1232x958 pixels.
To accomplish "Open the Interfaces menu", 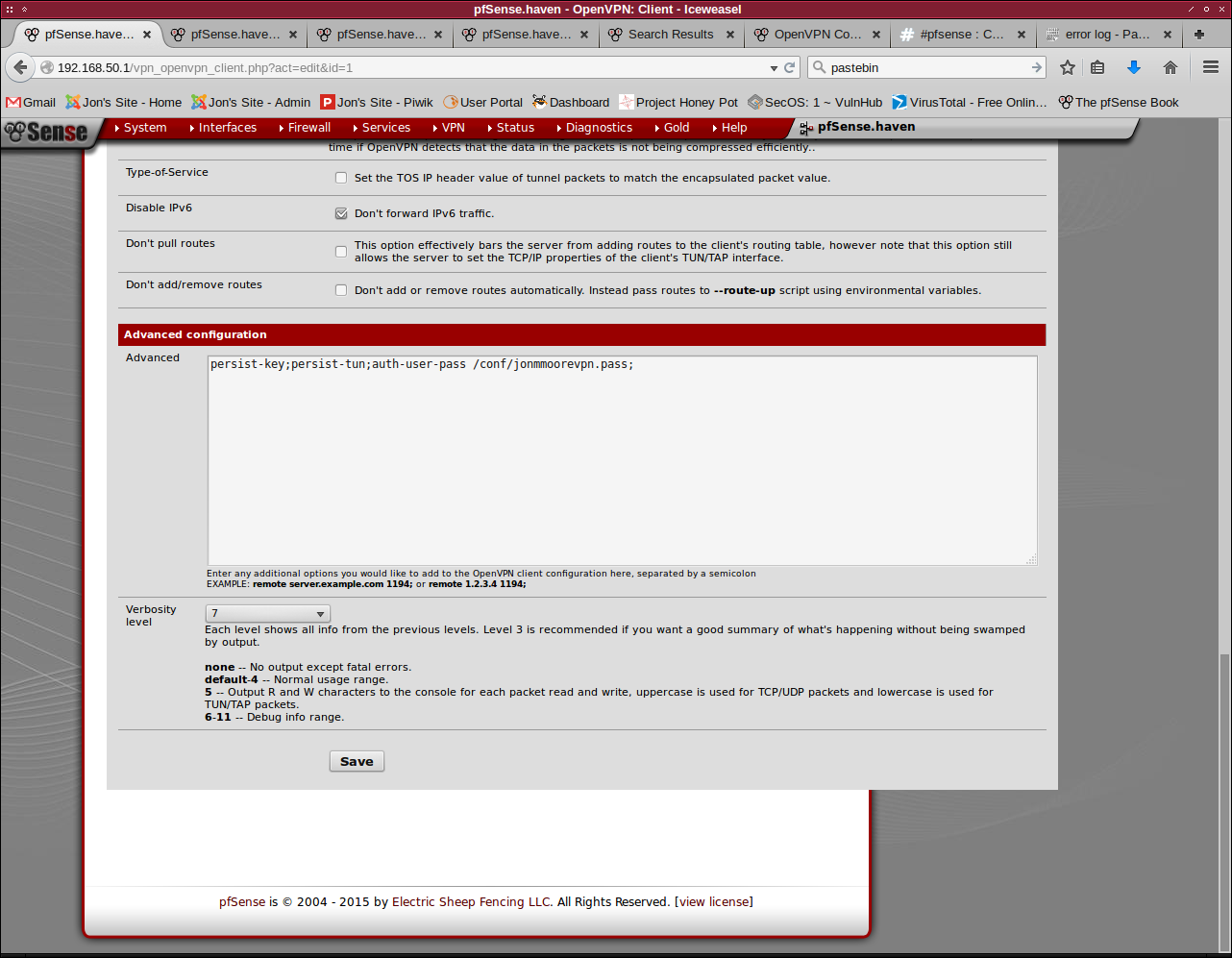I will [223, 128].
